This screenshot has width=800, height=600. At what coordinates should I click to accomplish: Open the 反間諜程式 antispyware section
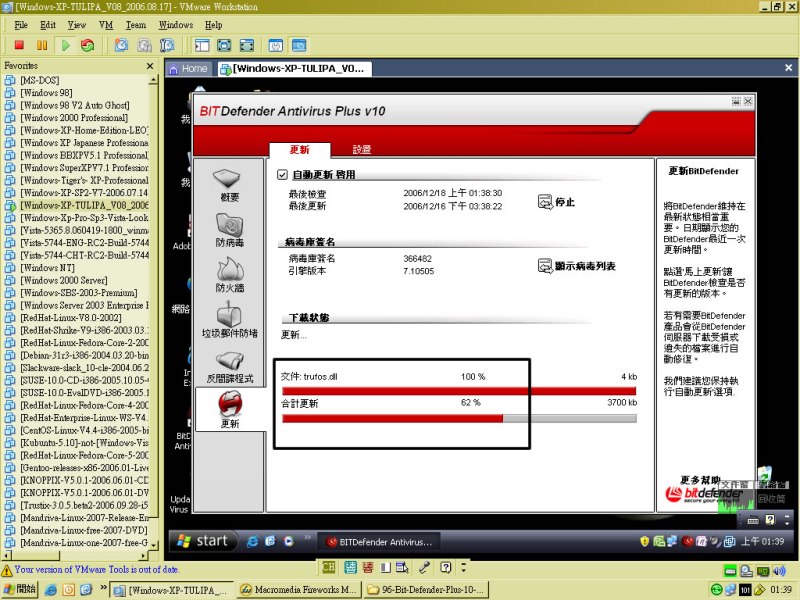[x=229, y=367]
